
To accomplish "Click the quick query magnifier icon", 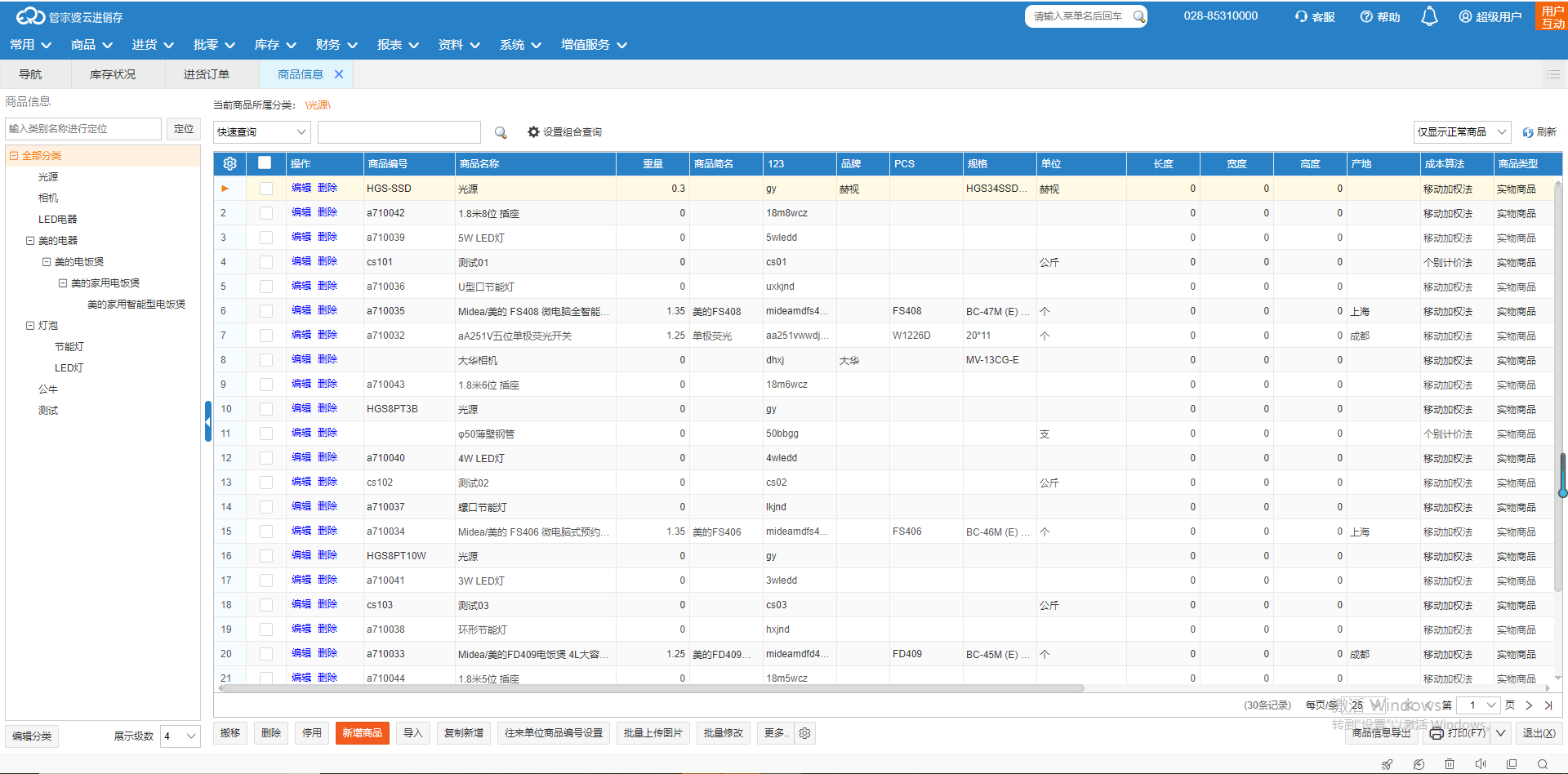I will [501, 132].
